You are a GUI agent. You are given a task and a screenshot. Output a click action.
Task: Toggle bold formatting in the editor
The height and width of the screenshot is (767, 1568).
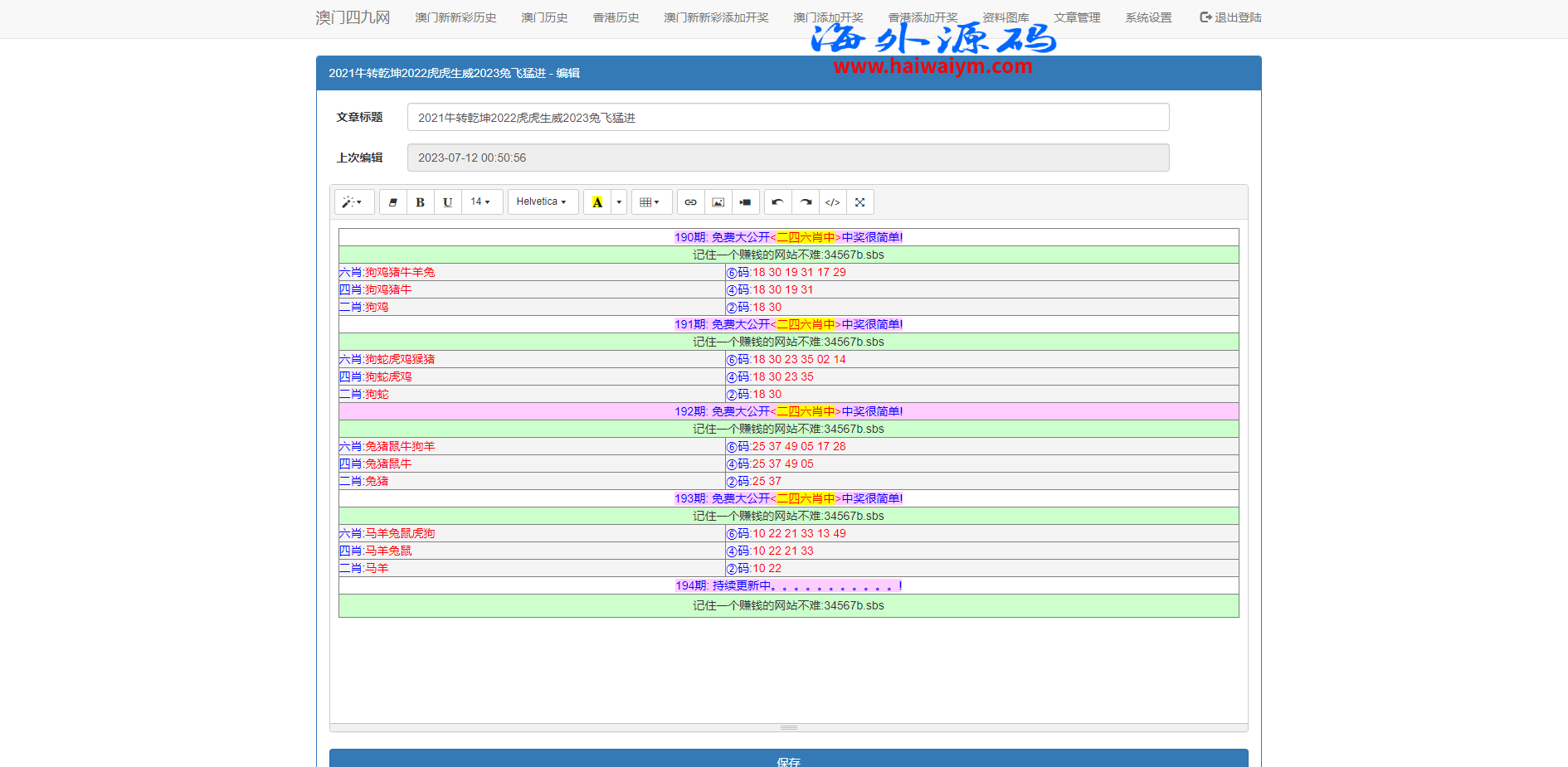[420, 202]
